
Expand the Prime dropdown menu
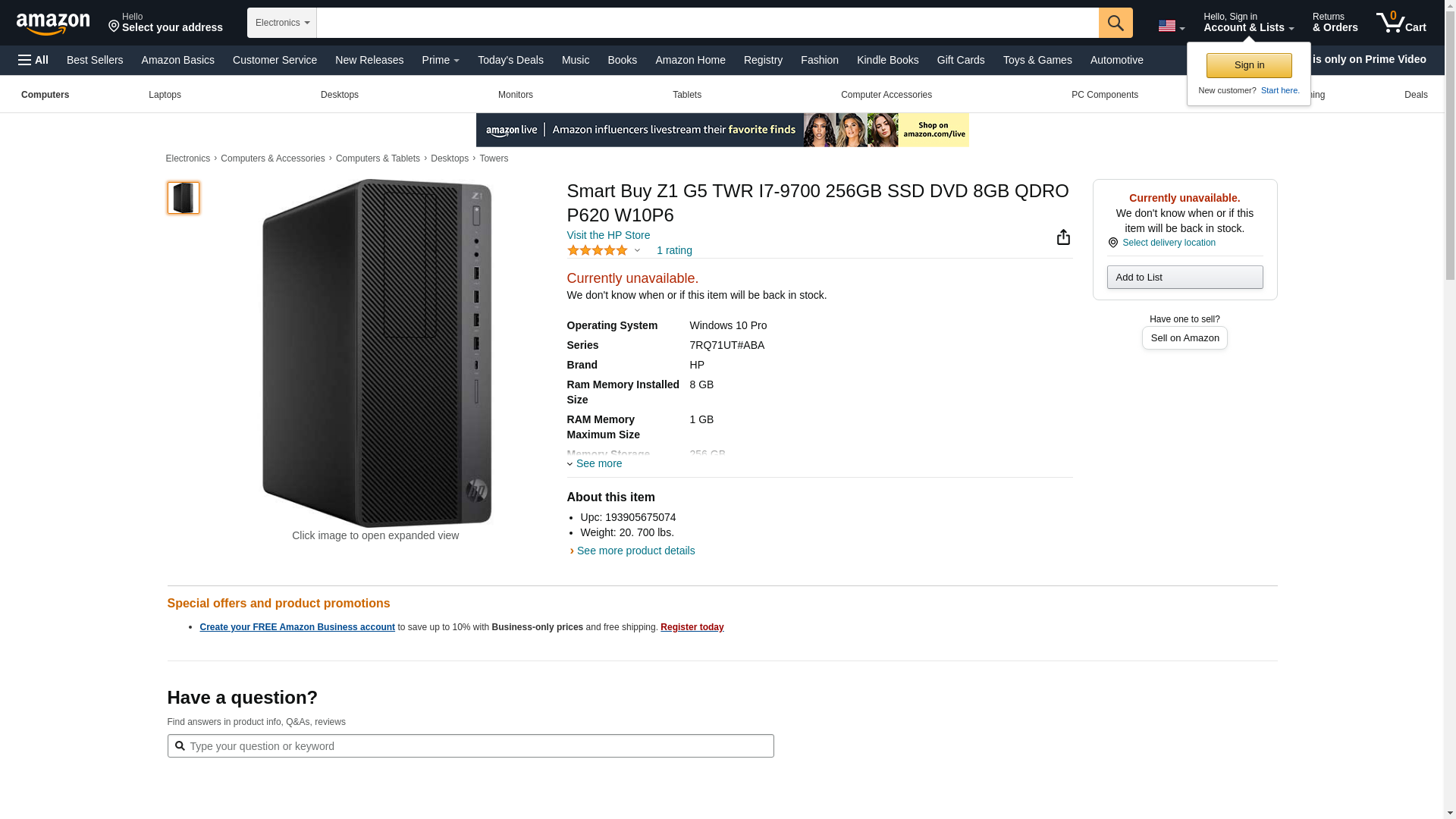tap(441, 60)
